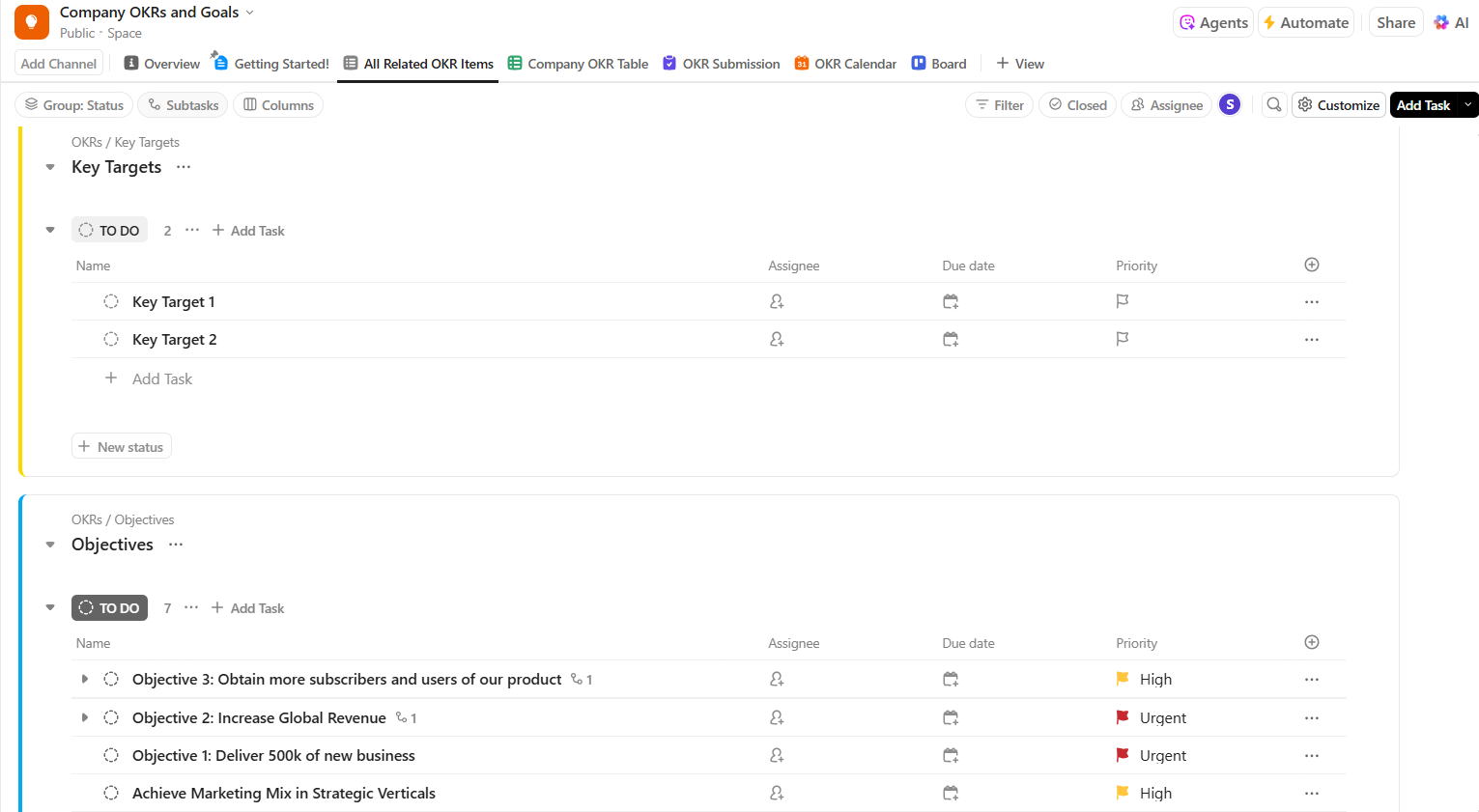Assign a user to Key Target 2
The width and height of the screenshot is (1479, 812).
777,340
